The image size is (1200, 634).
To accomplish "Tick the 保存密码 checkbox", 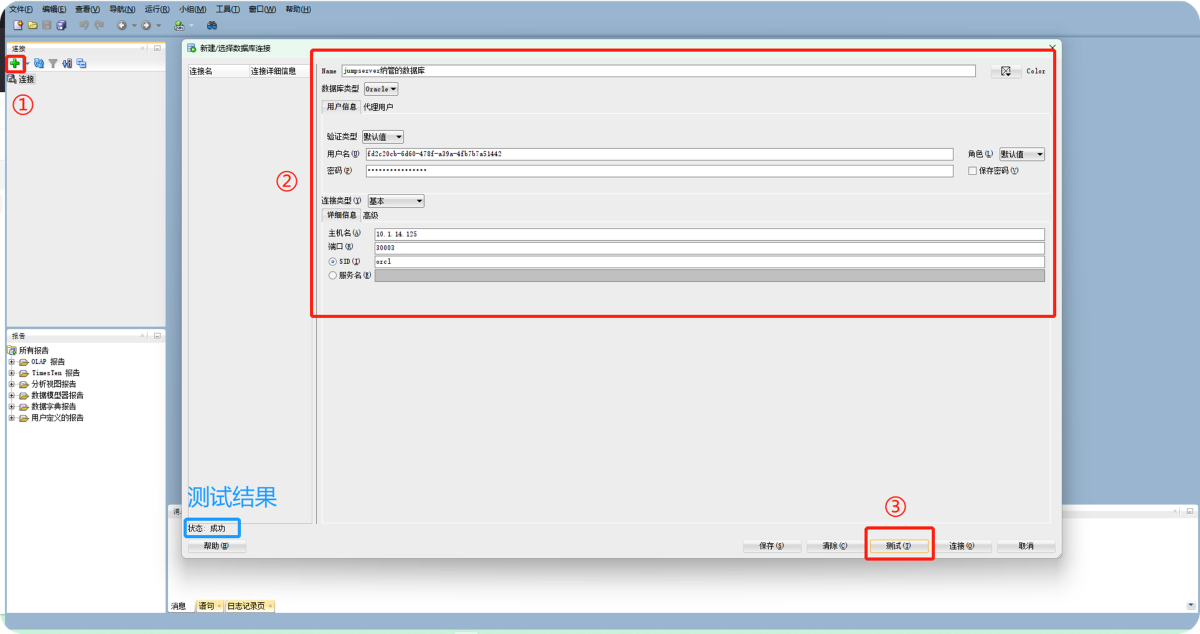I will click(972, 171).
